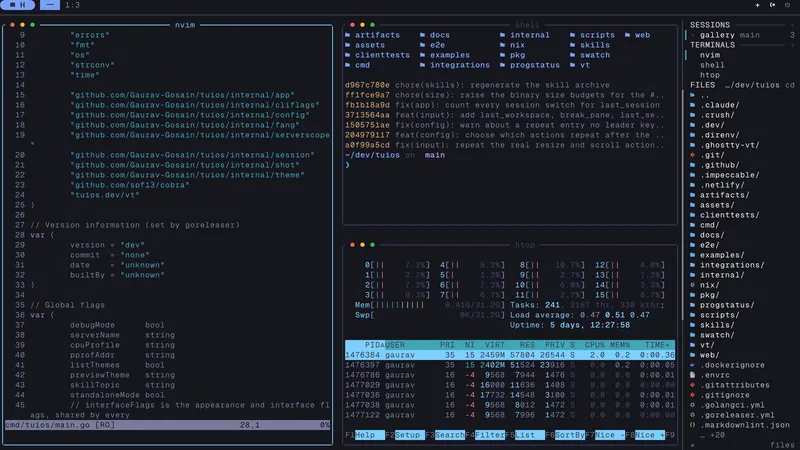Image resolution: width=800 pixels, height=450 pixels.
Task: Click the icon beside .golangci.yml
Action: [692, 405]
